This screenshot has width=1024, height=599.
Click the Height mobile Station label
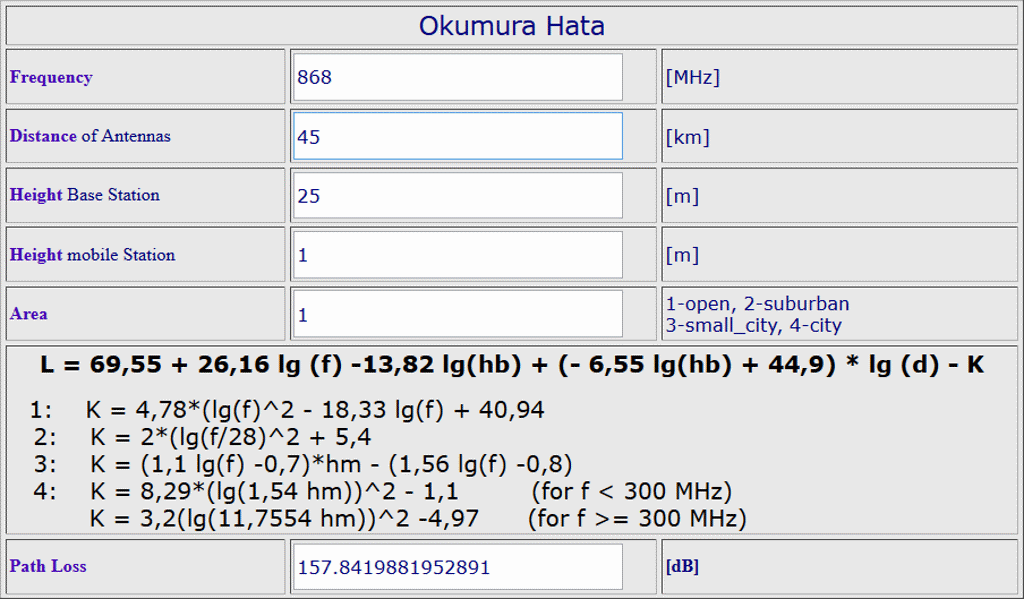point(92,255)
